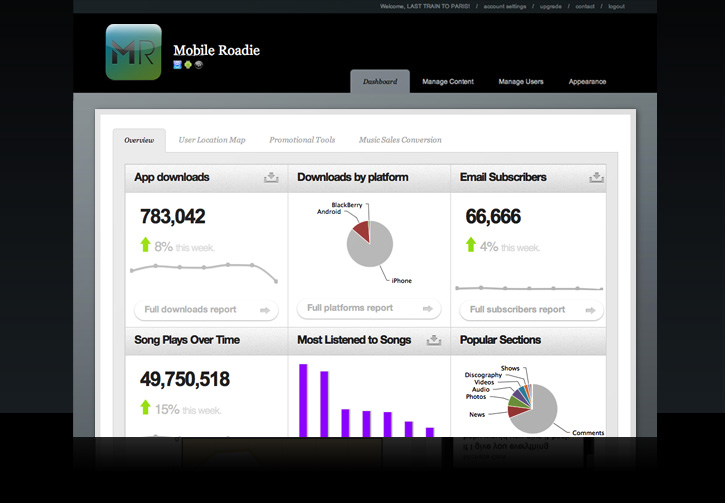Image resolution: width=725 pixels, height=503 pixels.
Task: Click the 49,750,518 song plays figure
Action: coord(185,379)
